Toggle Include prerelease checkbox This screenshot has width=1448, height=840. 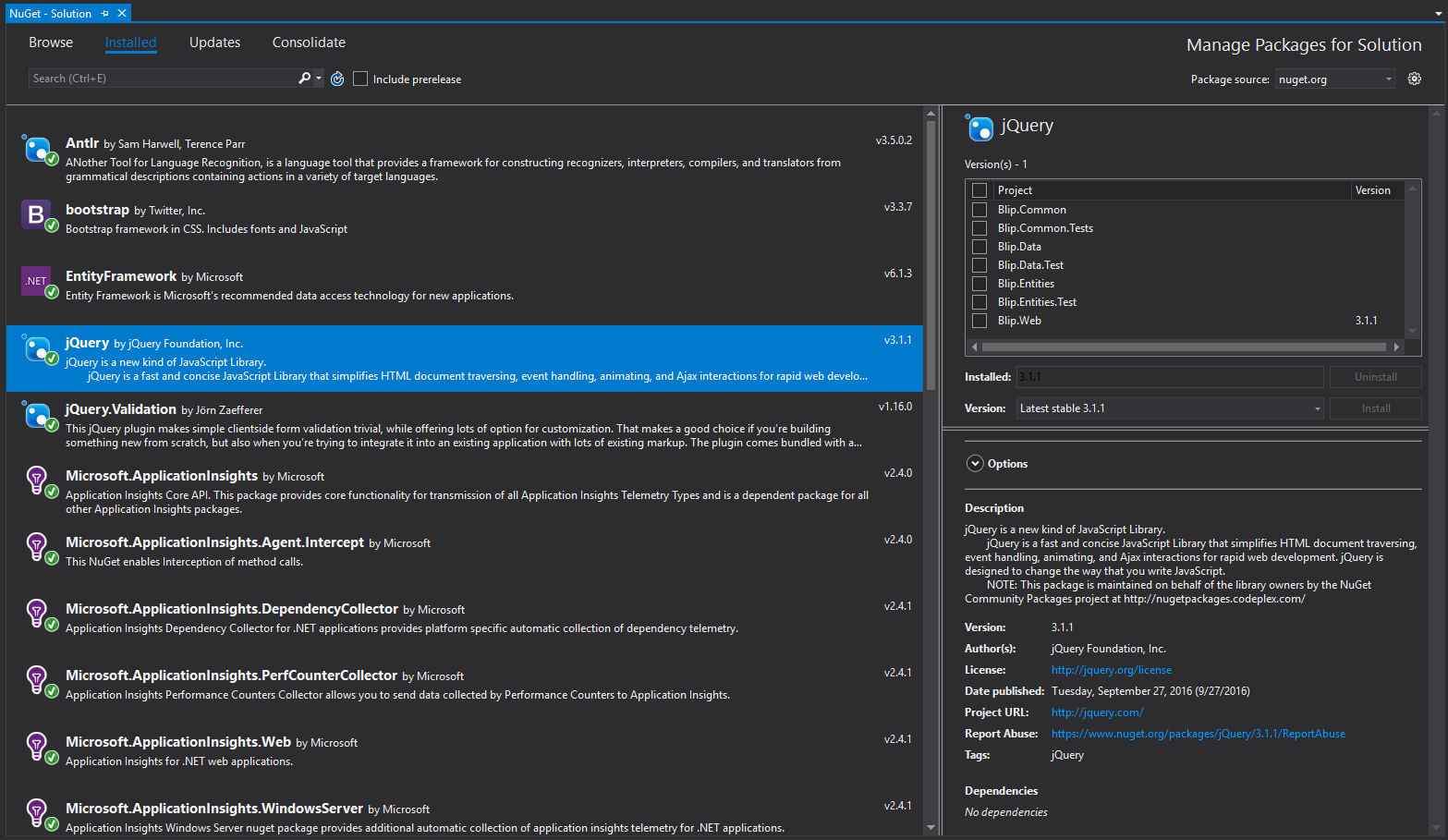click(x=360, y=79)
